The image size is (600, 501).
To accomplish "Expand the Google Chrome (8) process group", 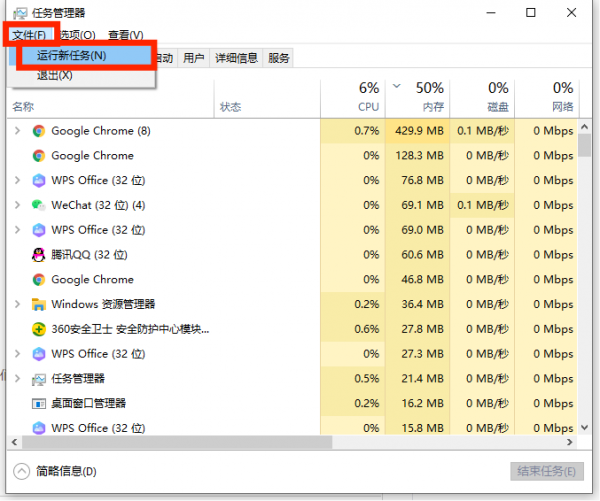I will [17, 131].
